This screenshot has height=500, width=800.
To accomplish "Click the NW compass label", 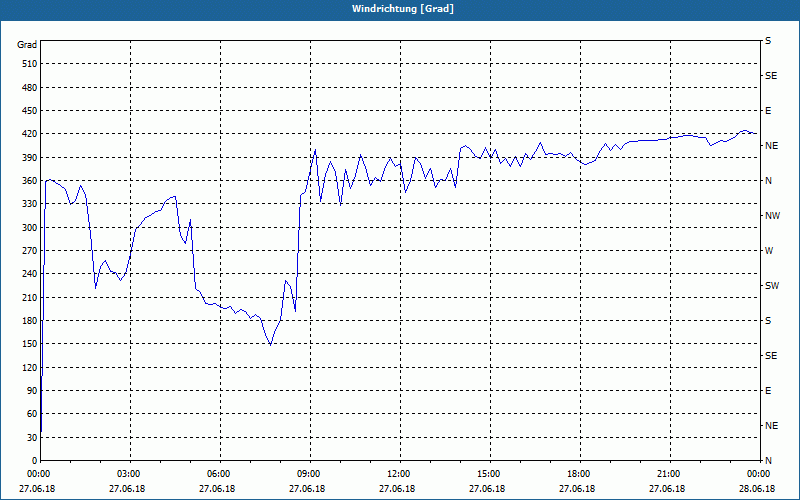I will (x=772, y=216).
